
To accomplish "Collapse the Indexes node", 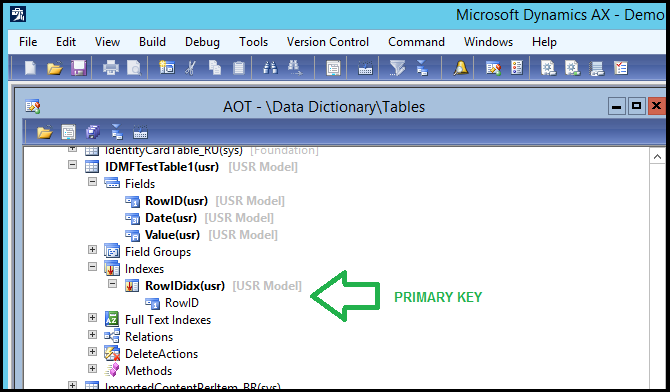I will (92, 267).
